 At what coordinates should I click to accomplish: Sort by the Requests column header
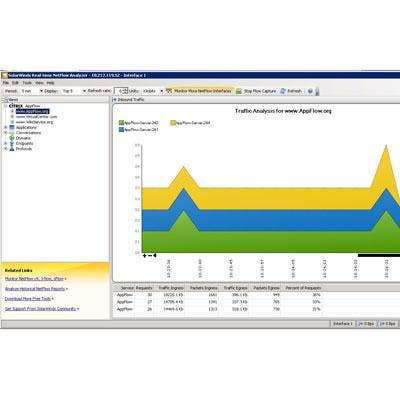(144, 288)
